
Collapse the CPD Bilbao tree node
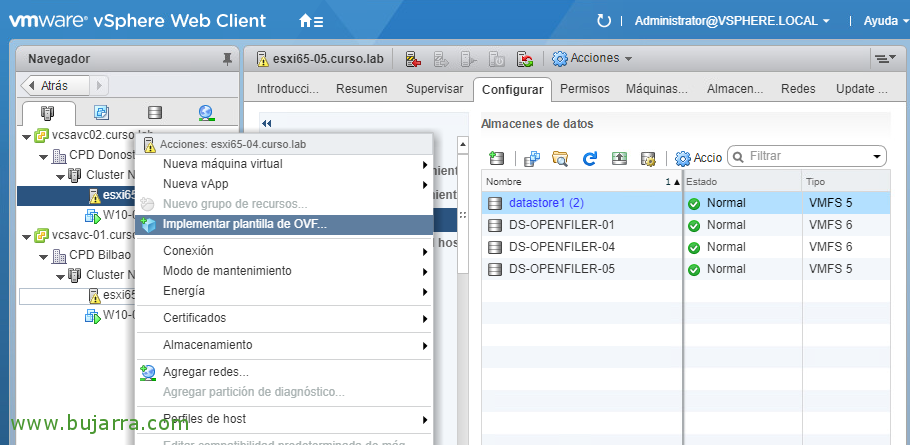coord(44,256)
